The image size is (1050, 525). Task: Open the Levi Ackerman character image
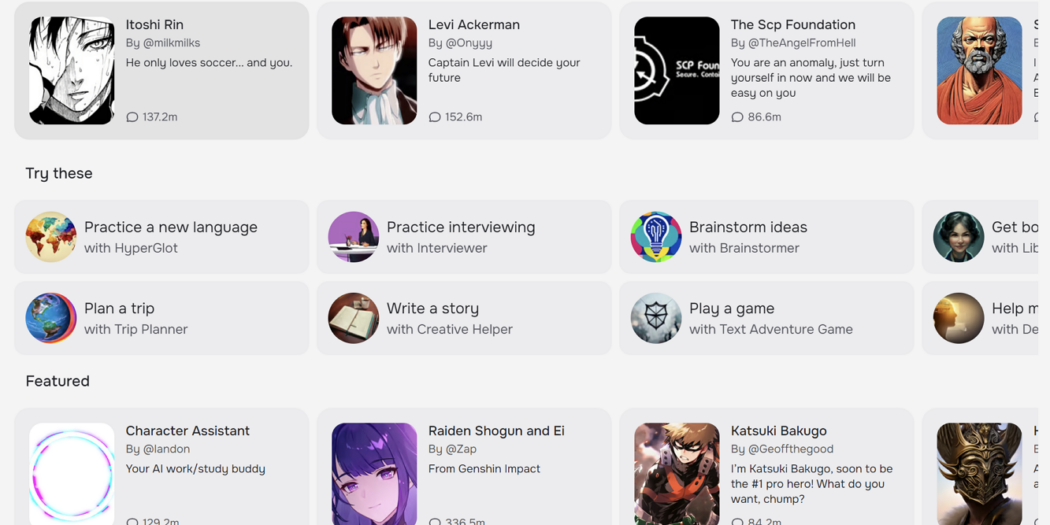(x=374, y=70)
